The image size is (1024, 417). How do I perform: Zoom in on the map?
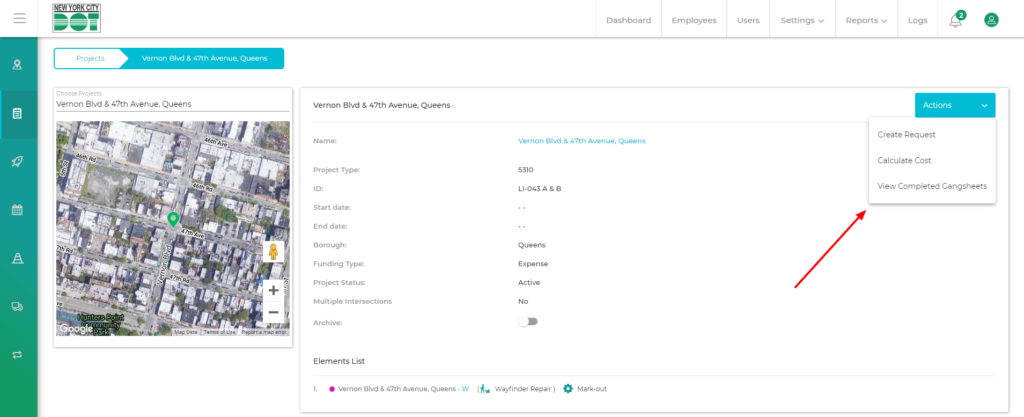[x=273, y=290]
